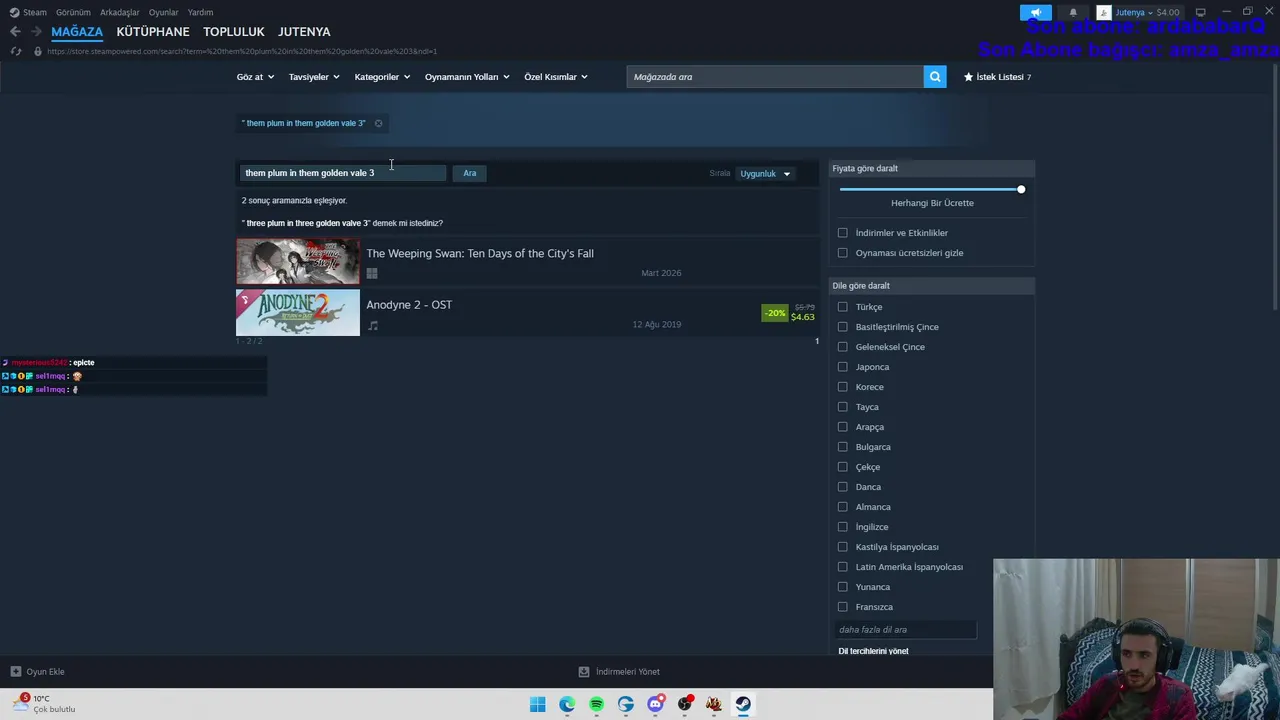Click the Oyun Ekle plus icon
1280x720 pixels.
coord(15,672)
